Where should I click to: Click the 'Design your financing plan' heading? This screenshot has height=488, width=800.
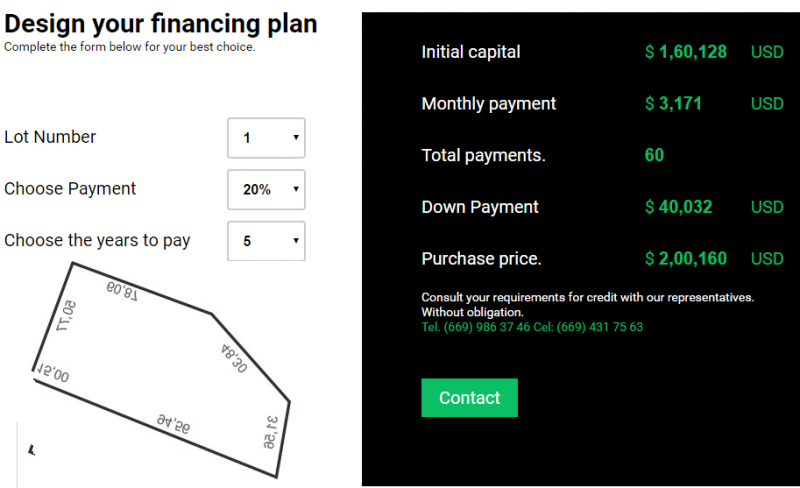pyautogui.click(x=161, y=24)
